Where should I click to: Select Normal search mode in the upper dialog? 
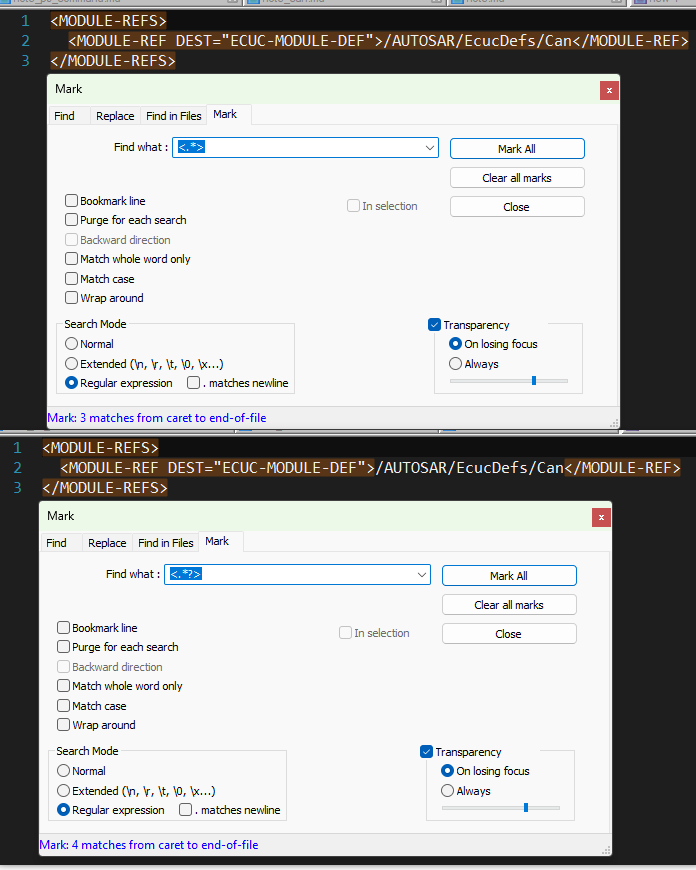coord(72,344)
